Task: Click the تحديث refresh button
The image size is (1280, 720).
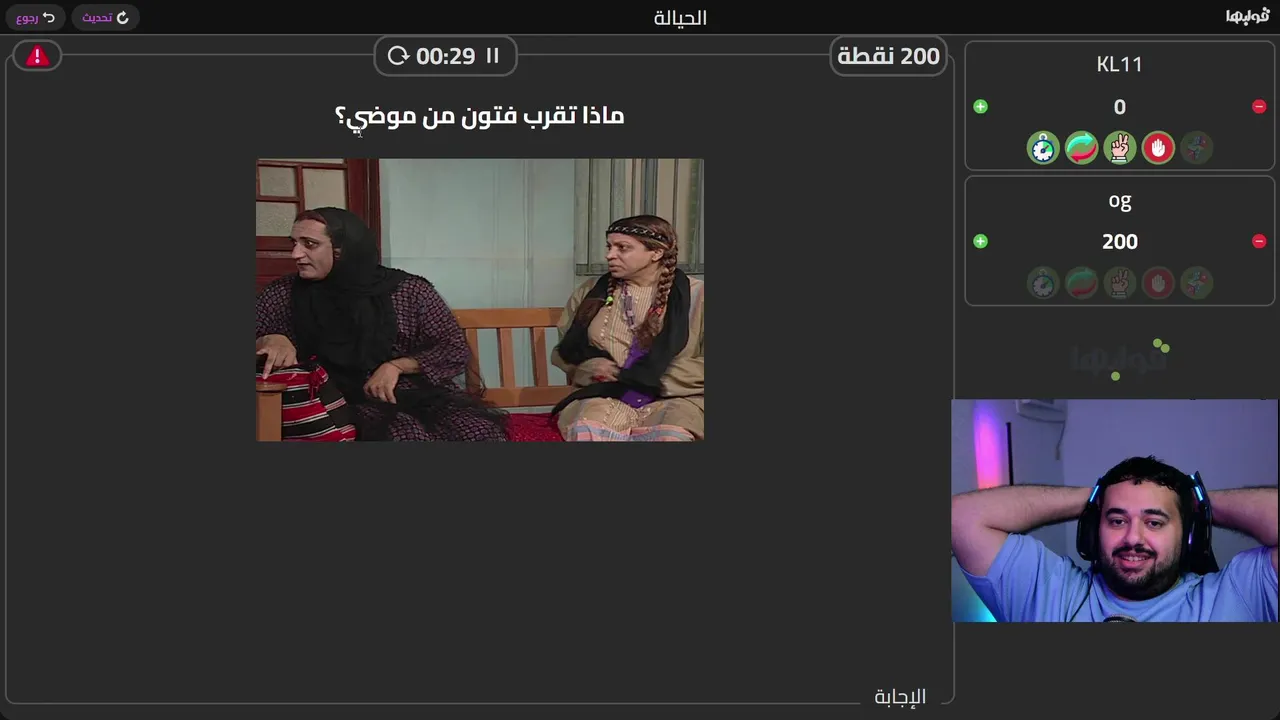Action: coord(105,17)
